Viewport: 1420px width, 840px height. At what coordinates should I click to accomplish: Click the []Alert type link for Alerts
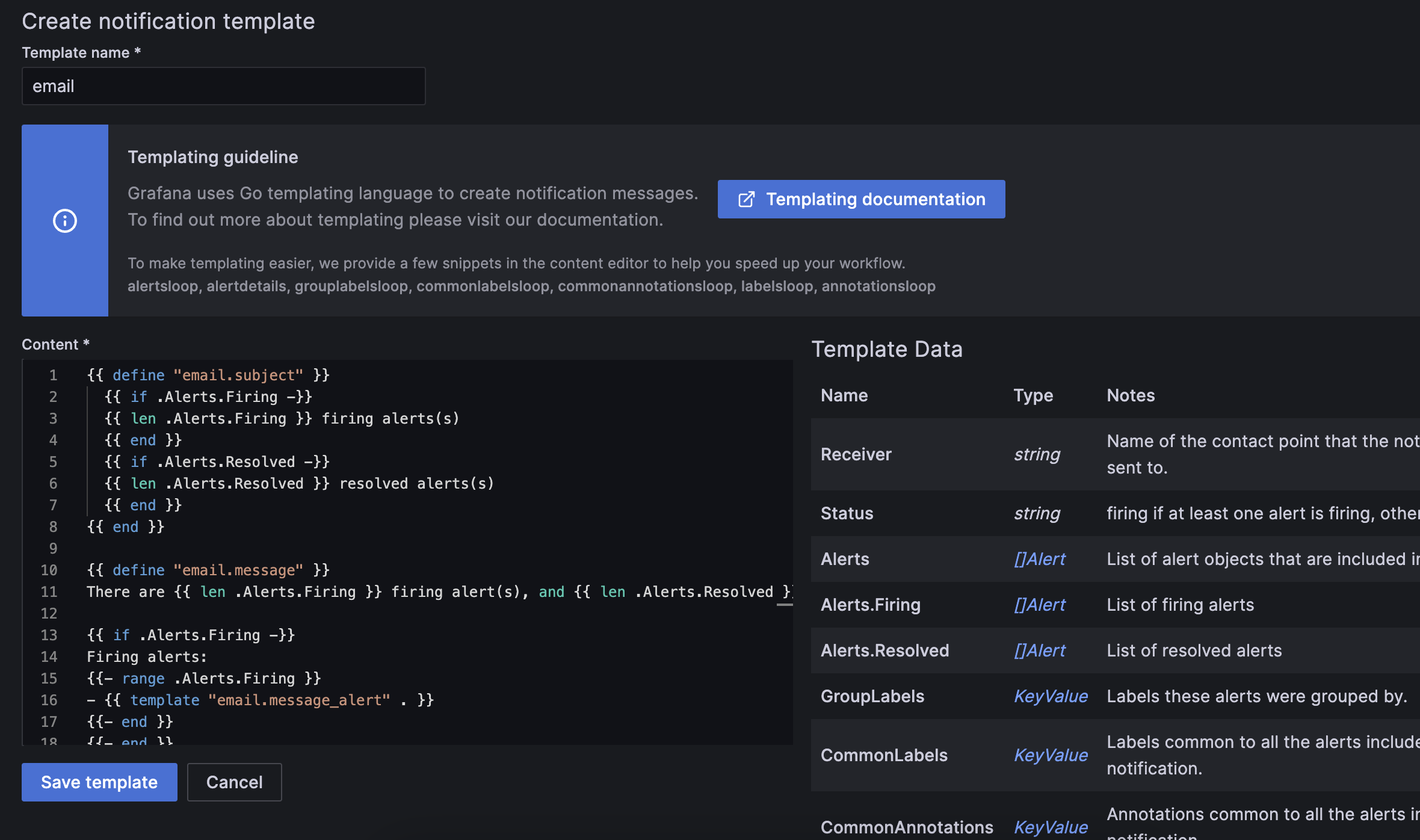click(x=1039, y=559)
